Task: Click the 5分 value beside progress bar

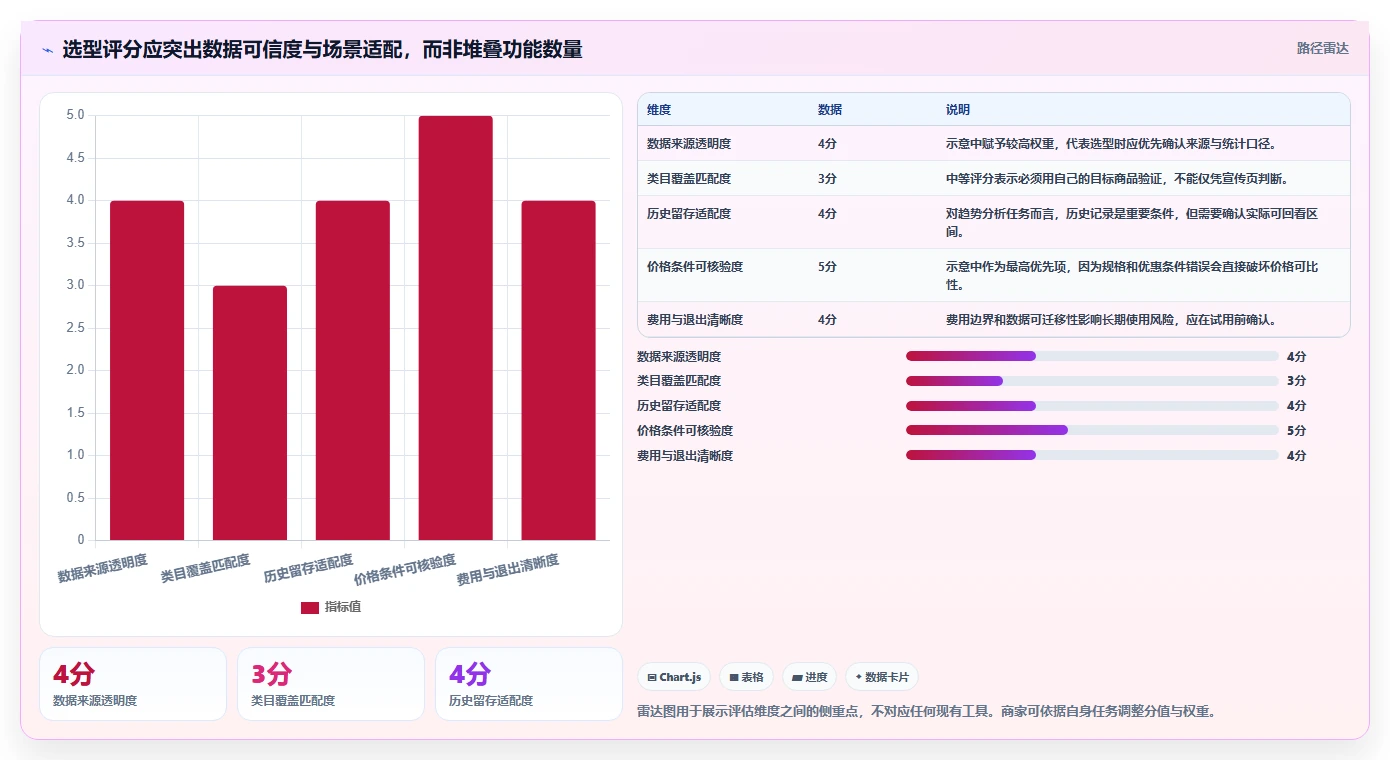Action: (1296, 431)
